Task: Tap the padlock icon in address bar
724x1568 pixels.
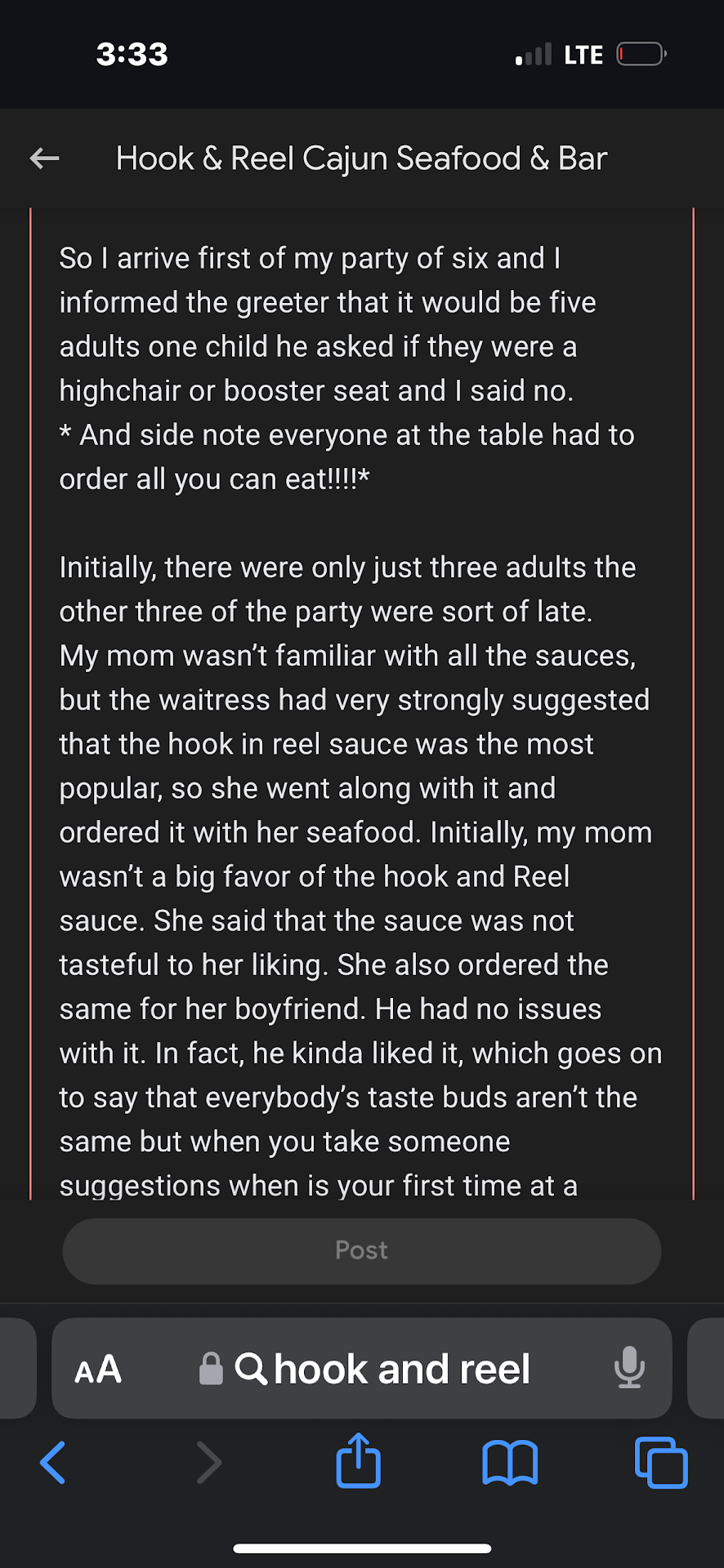Action: pos(211,1369)
